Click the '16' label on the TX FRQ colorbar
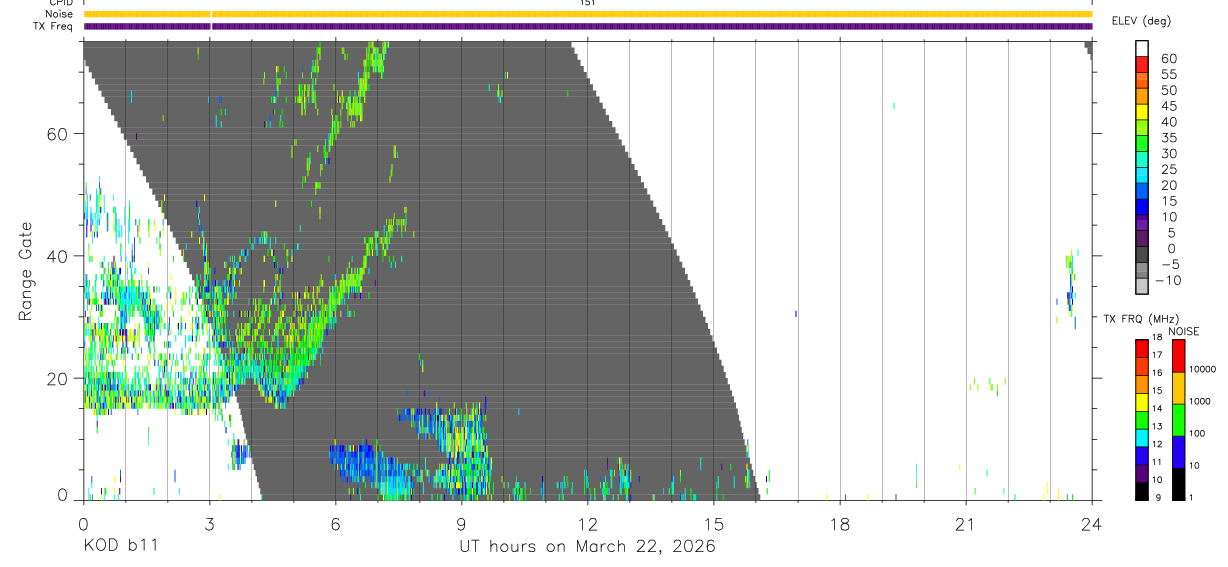The image size is (1228, 567). click(1157, 373)
